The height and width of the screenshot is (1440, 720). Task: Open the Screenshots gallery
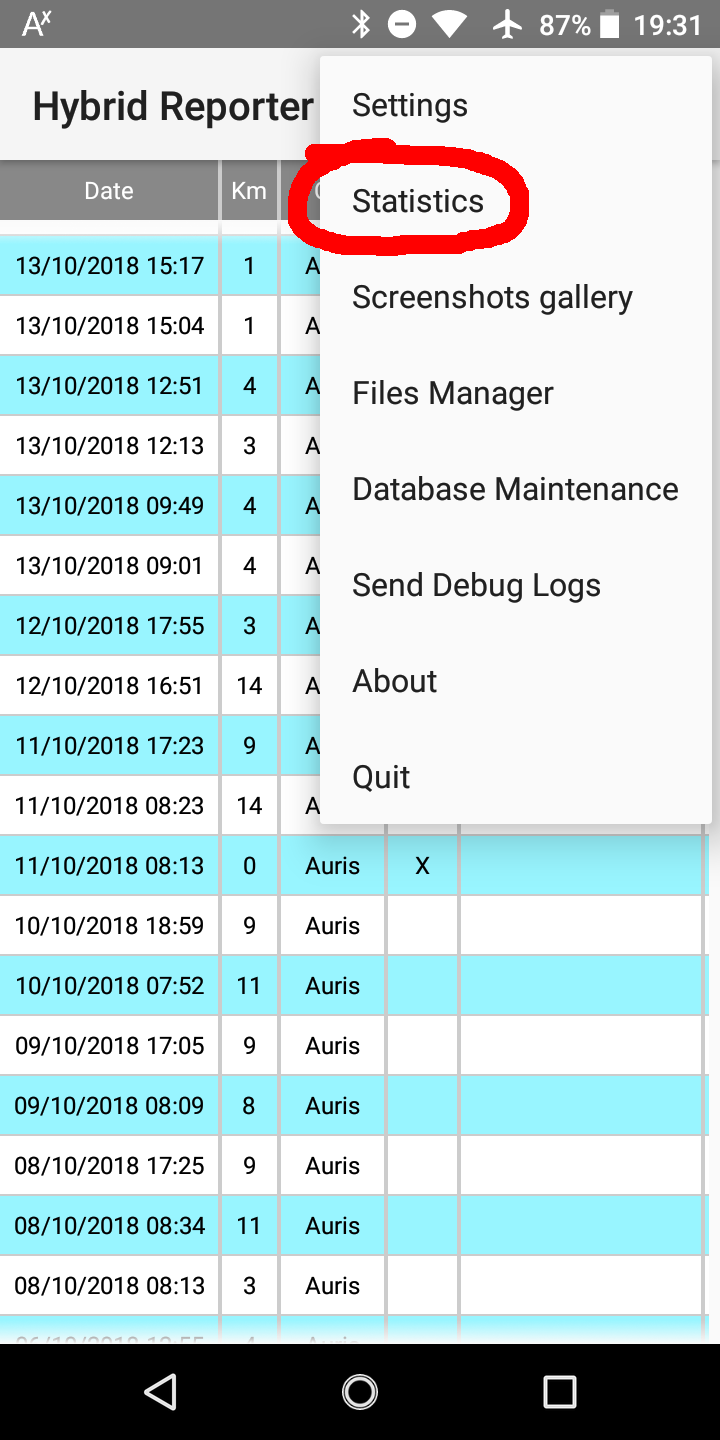tap(492, 296)
